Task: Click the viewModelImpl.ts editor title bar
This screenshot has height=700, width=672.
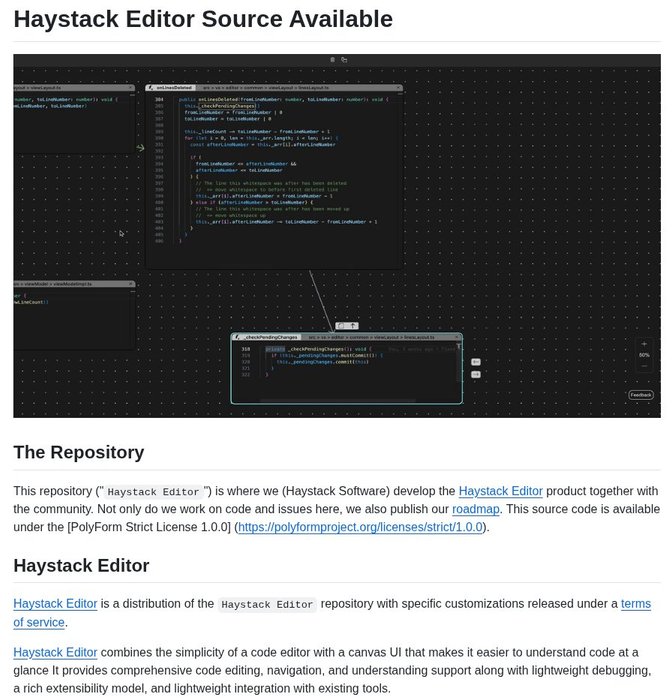Action: coord(74,284)
